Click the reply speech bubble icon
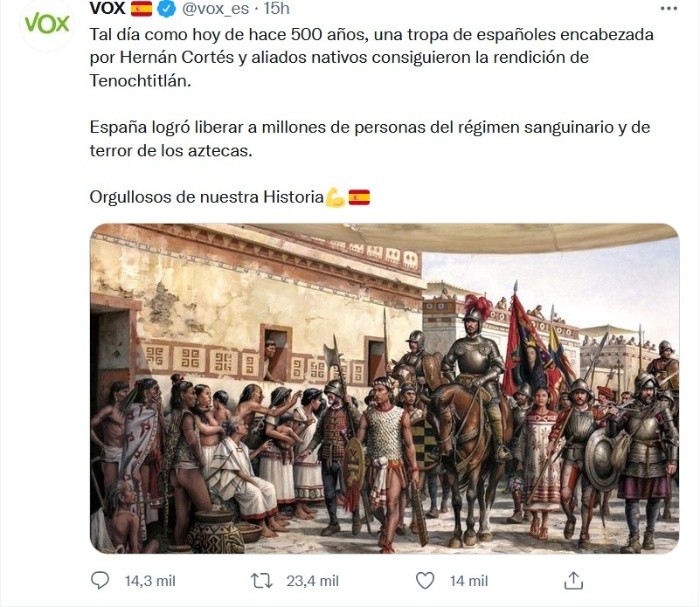Screen dimensions: 700x607 tap(100, 581)
